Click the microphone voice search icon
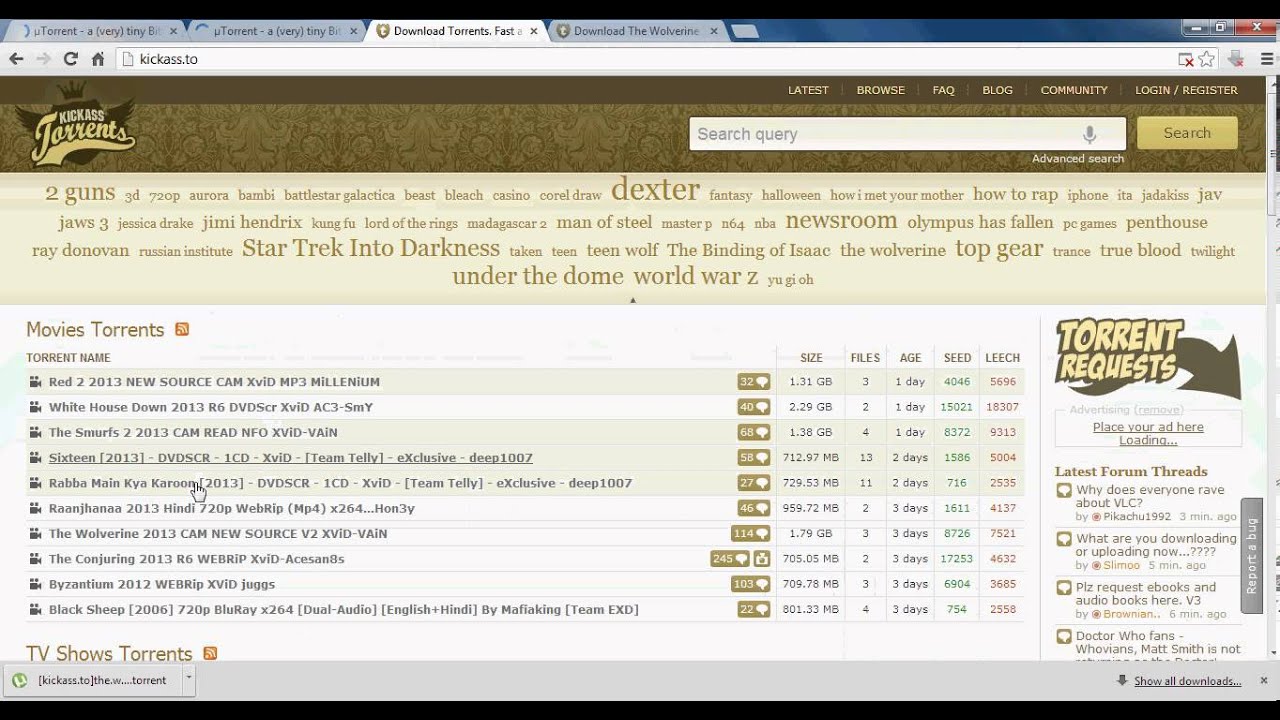This screenshot has height=720, width=1280. click(1089, 134)
